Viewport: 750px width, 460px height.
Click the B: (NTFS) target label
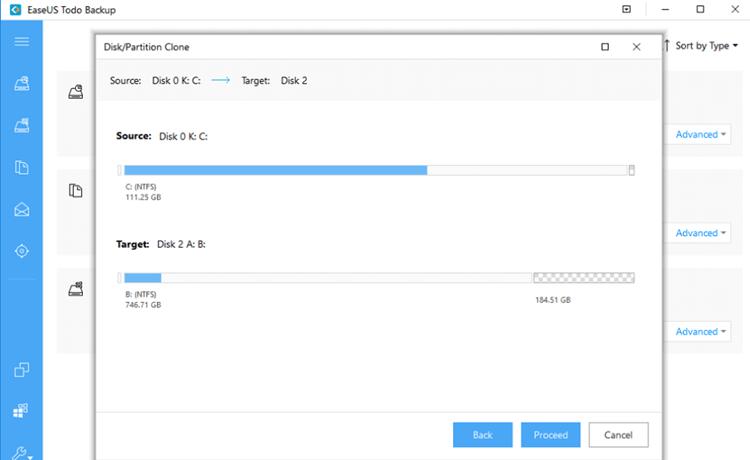click(141, 294)
